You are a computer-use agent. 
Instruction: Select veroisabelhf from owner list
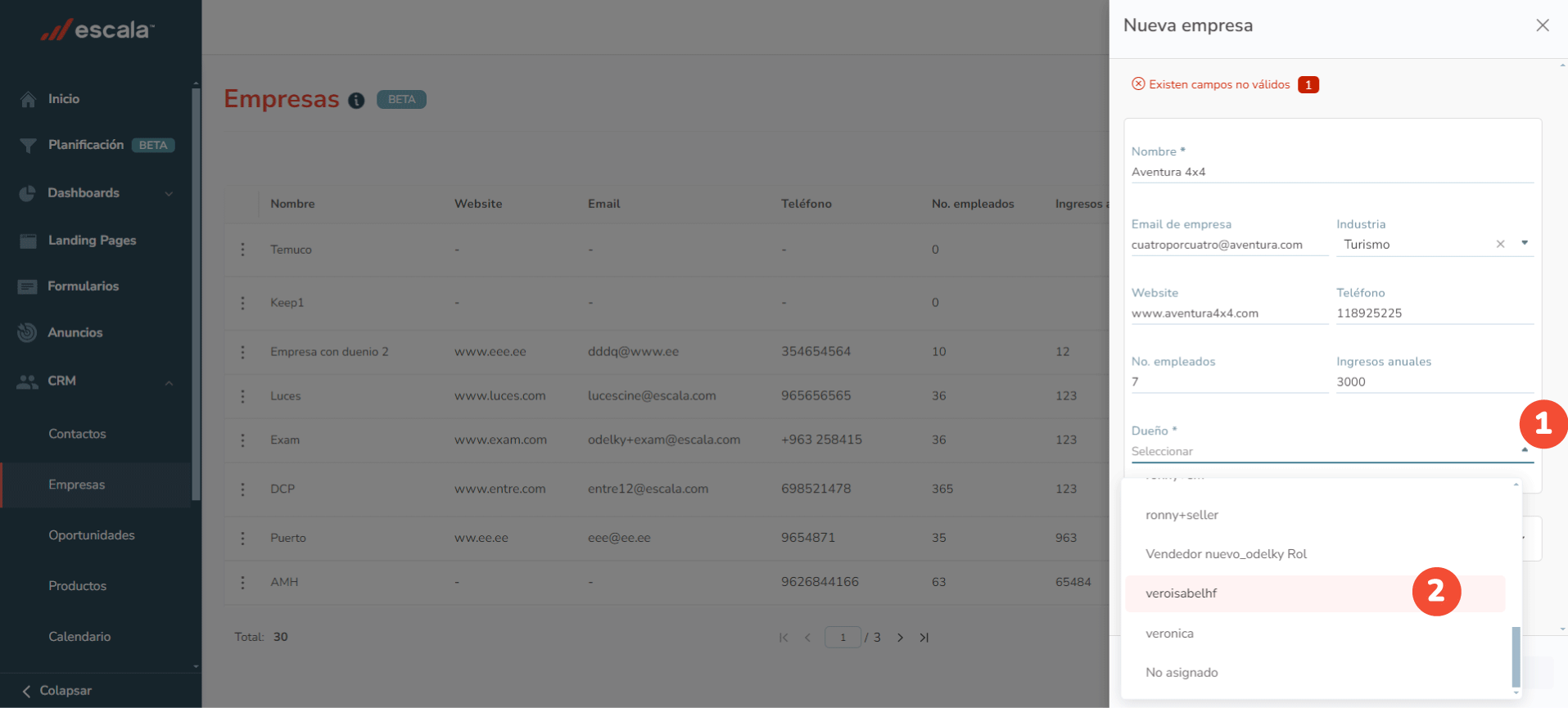(x=1181, y=593)
